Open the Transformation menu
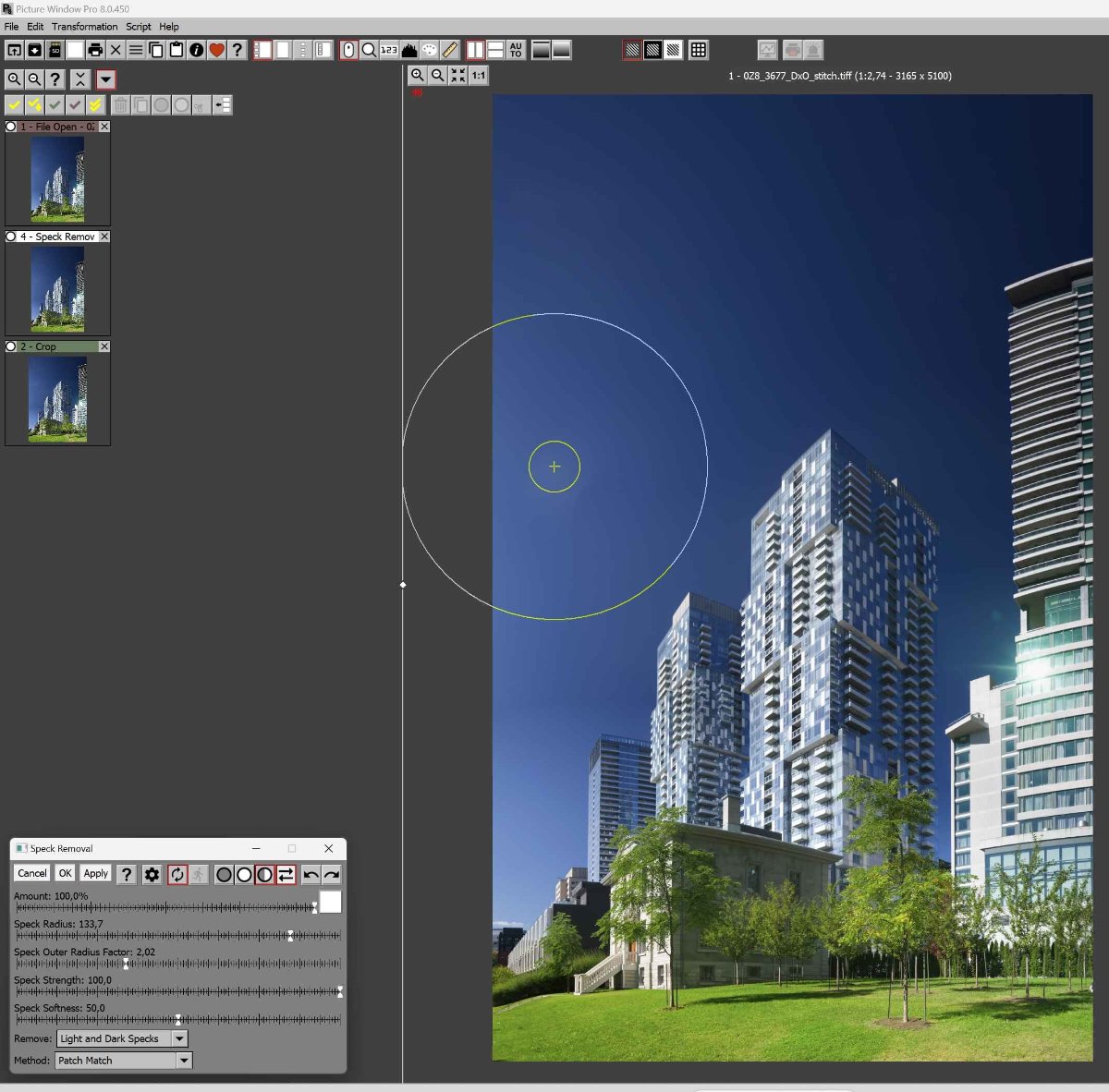The height and width of the screenshot is (1092, 1109). 84,27
